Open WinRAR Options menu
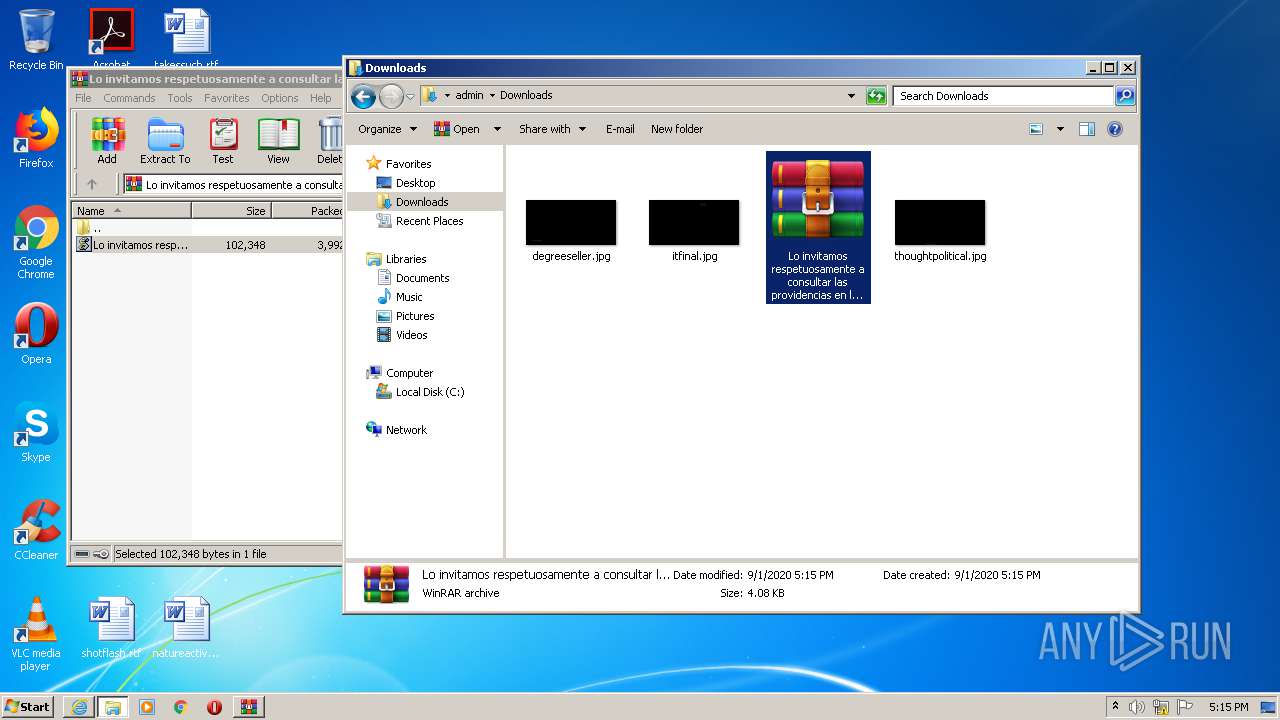This screenshot has height=720, width=1280. 280,98
